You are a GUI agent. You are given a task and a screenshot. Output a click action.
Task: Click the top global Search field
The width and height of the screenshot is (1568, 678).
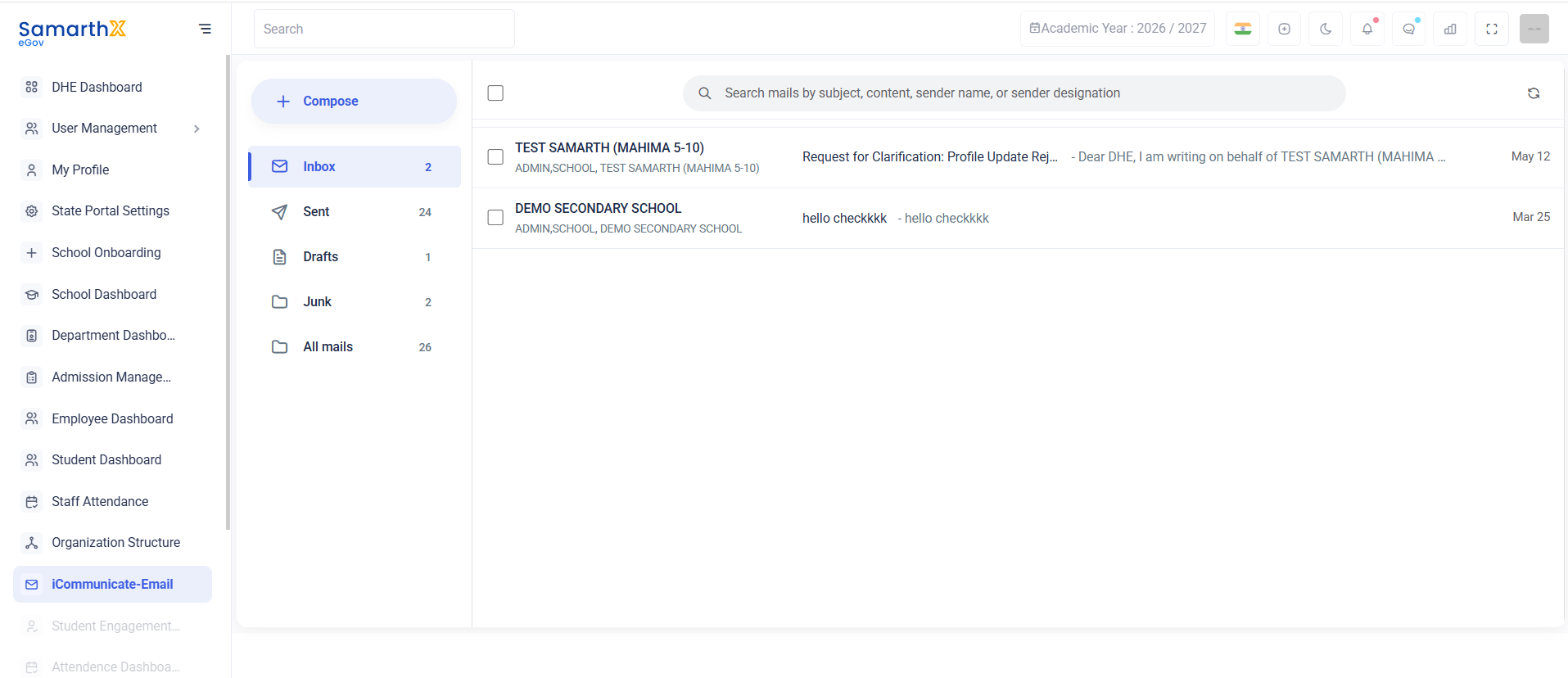384,29
